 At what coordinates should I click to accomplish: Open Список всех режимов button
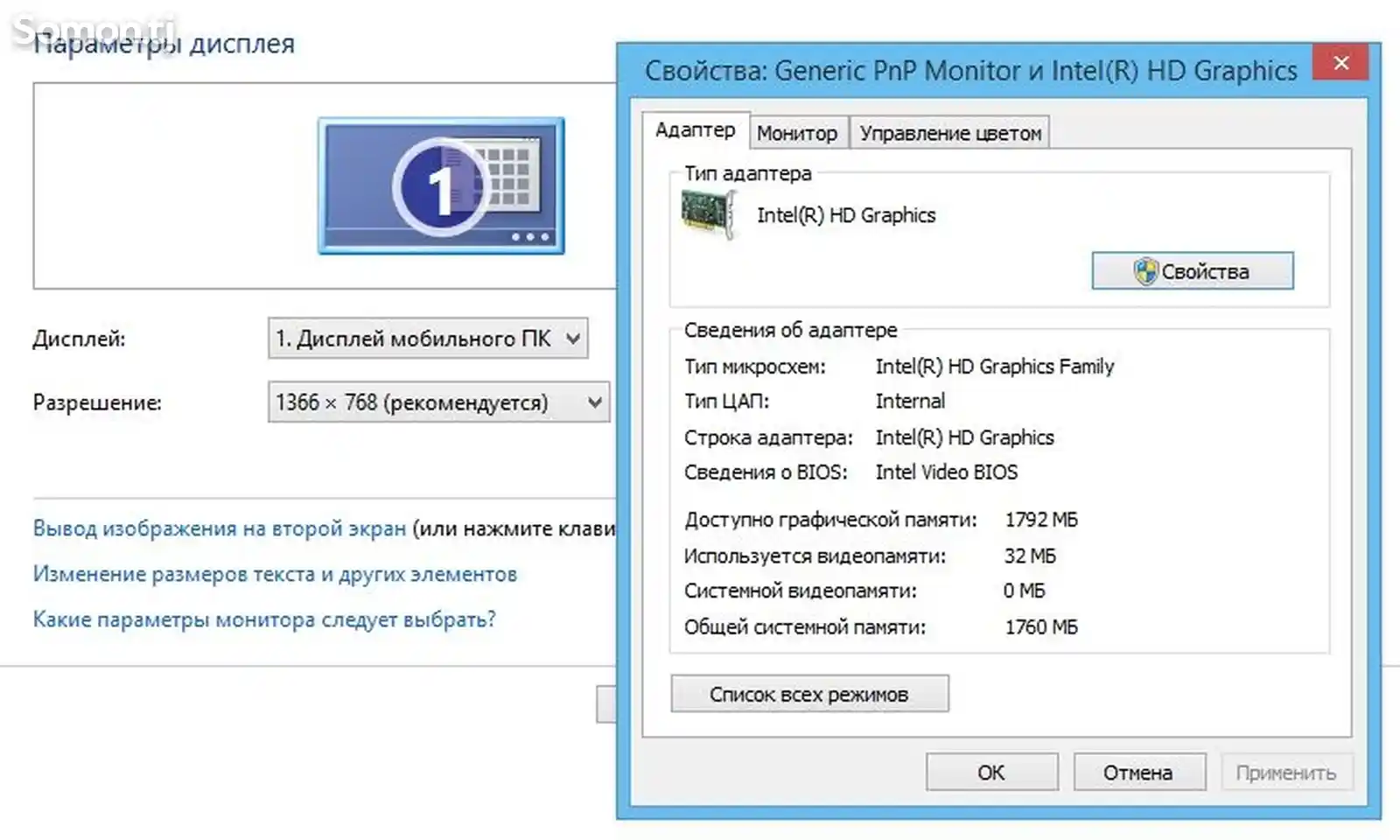point(809,694)
